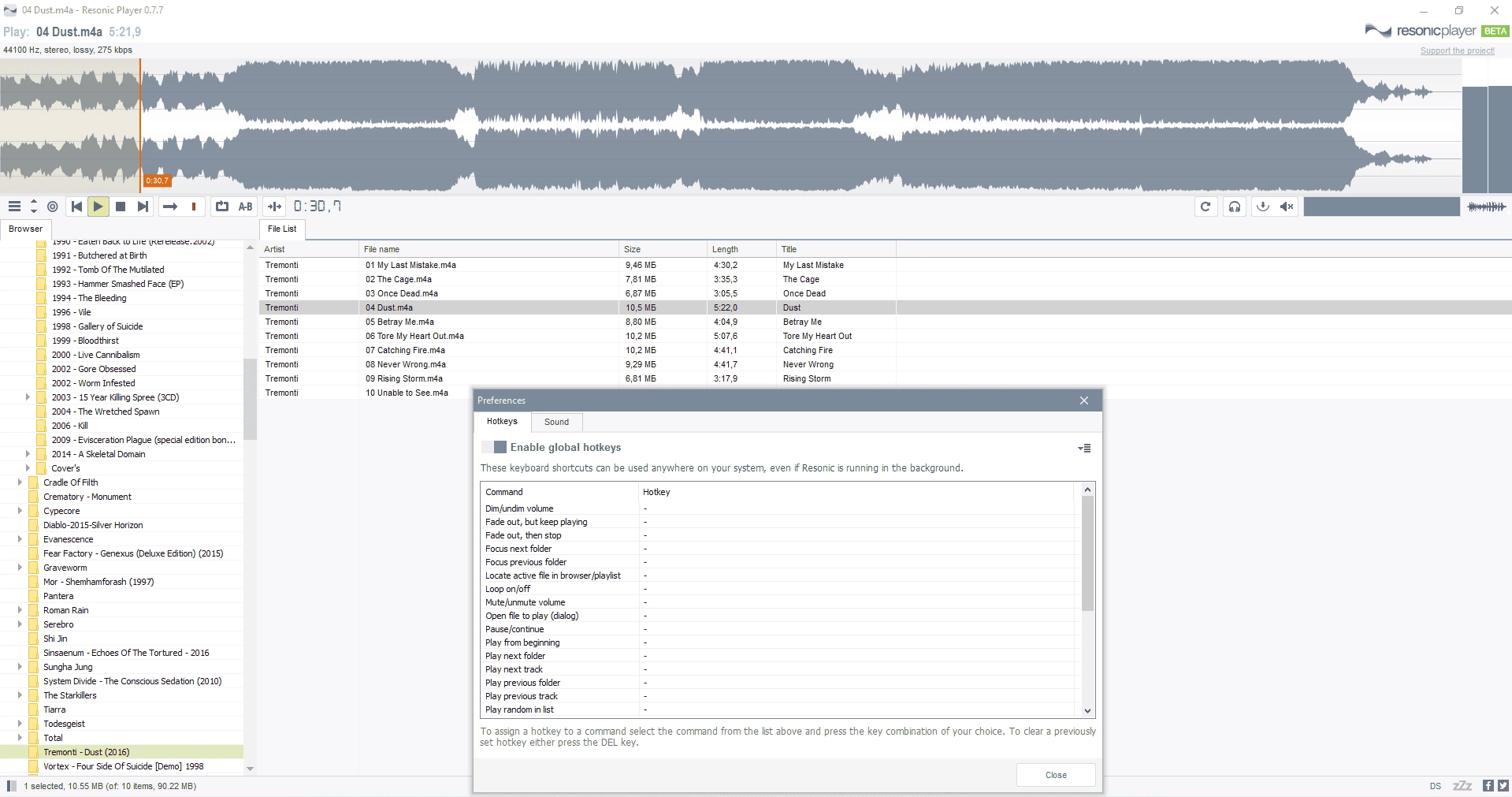Expand the Roman Rain folder
The image size is (1512, 797).
coord(20,610)
